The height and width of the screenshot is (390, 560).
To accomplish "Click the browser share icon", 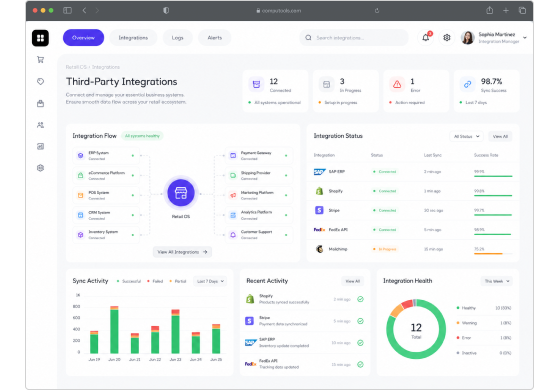I will pyautogui.click(x=490, y=10).
